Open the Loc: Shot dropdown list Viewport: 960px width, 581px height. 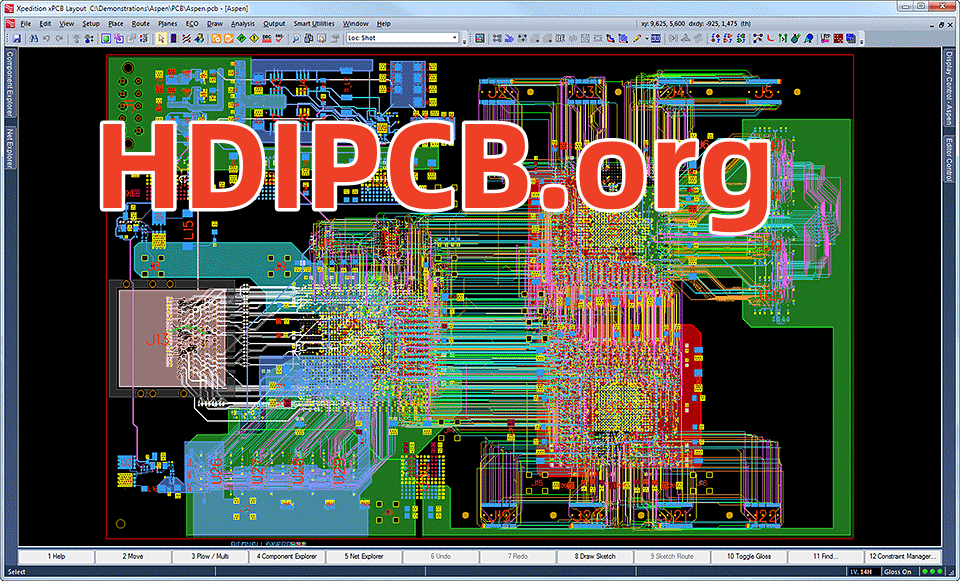(x=454, y=38)
